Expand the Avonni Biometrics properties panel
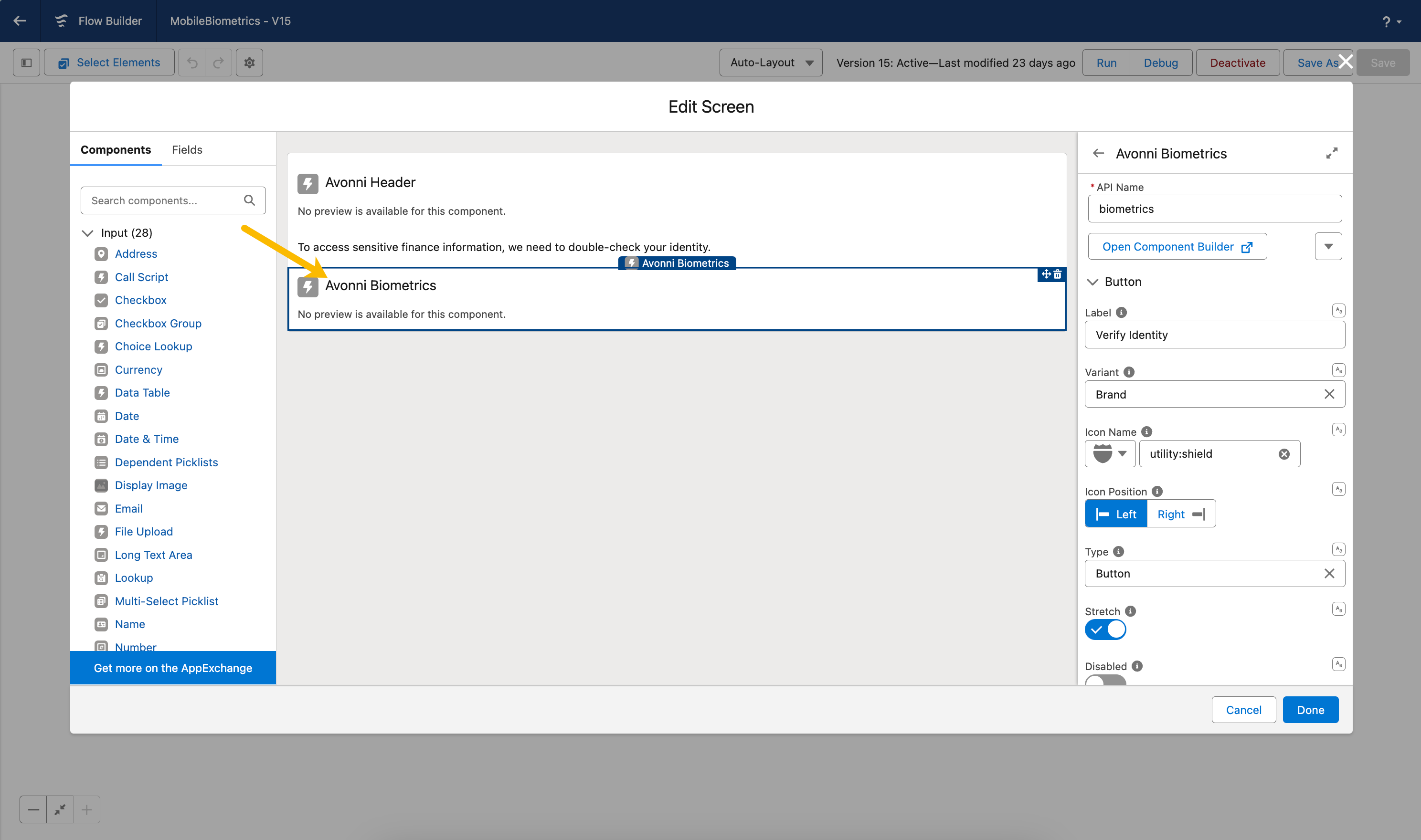This screenshot has width=1421, height=840. click(x=1332, y=153)
